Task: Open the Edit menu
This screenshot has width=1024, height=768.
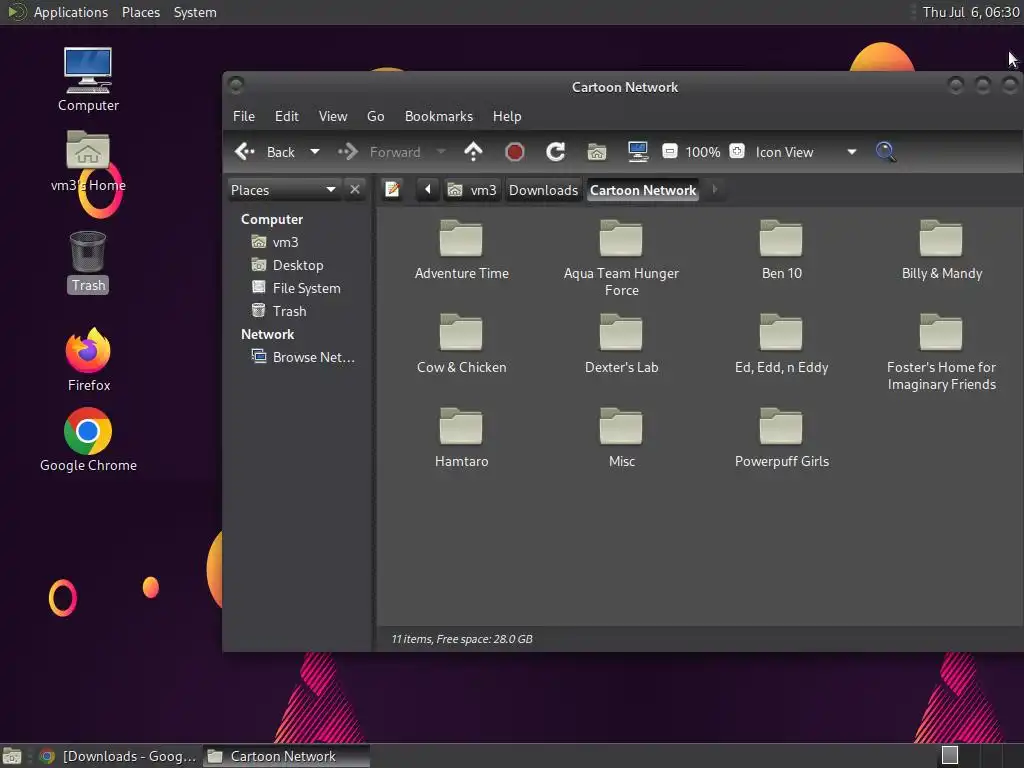Action: coord(287,116)
